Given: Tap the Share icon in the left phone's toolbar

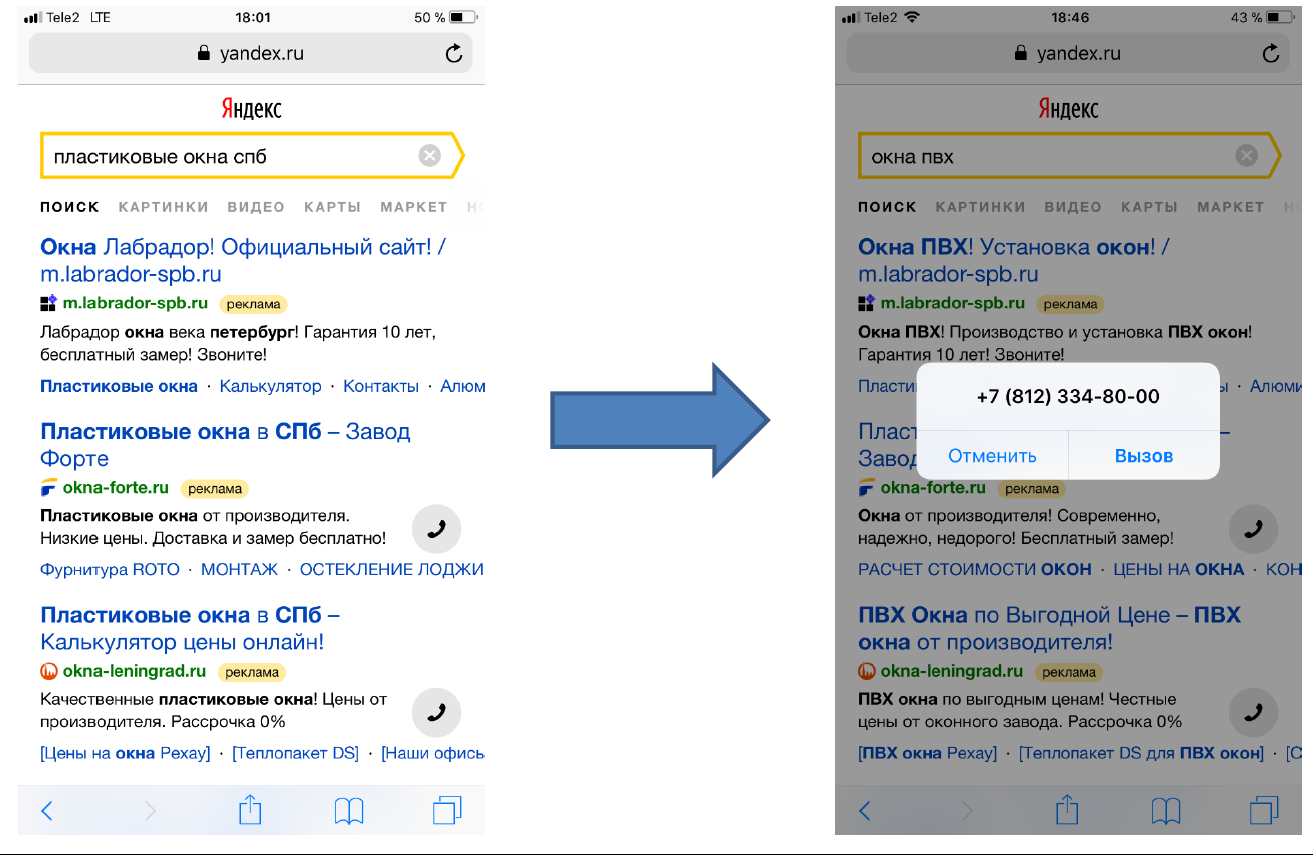Looking at the screenshot, I should pyautogui.click(x=250, y=810).
